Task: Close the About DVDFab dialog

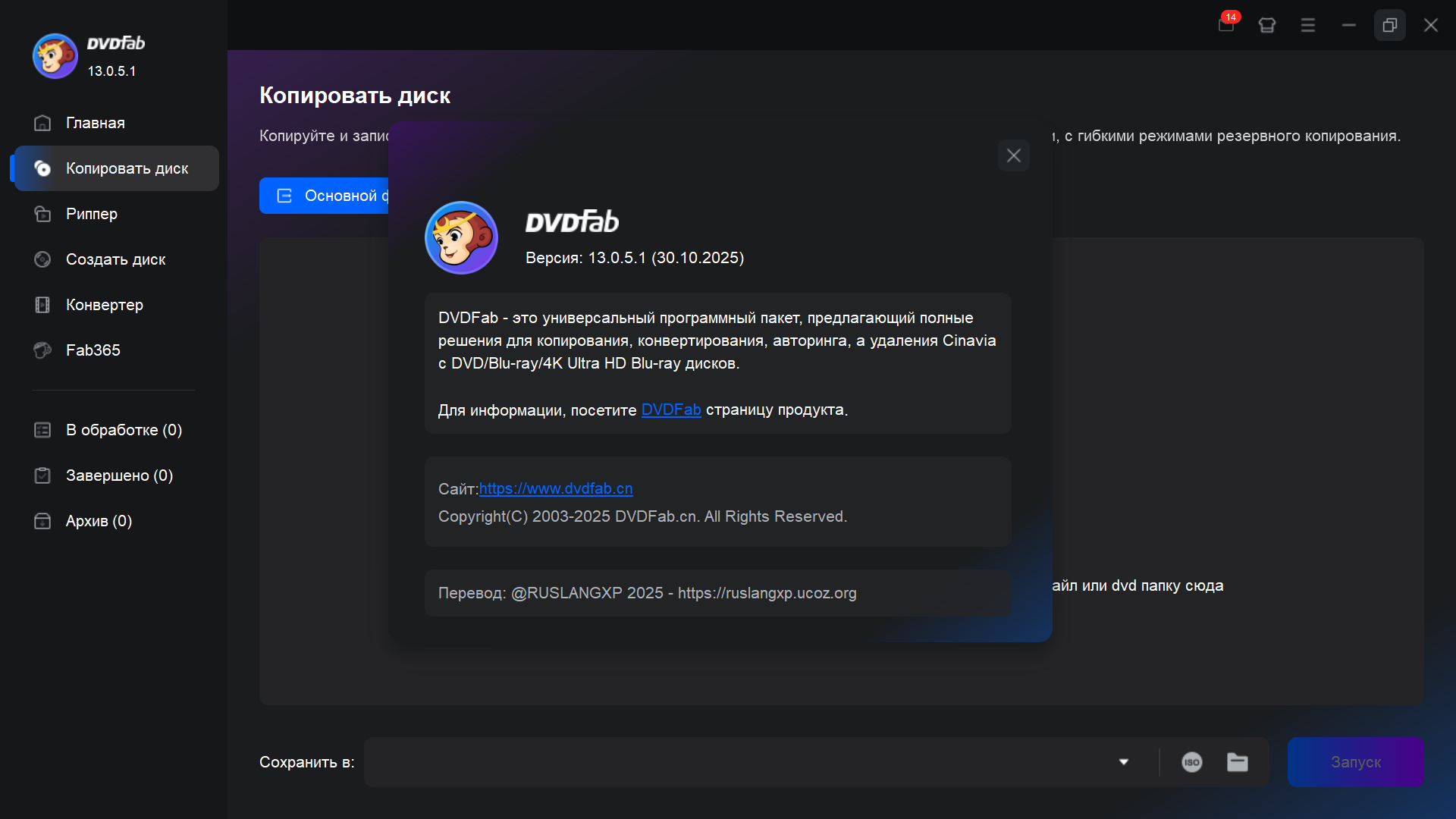Action: pyautogui.click(x=1013, y=155)
